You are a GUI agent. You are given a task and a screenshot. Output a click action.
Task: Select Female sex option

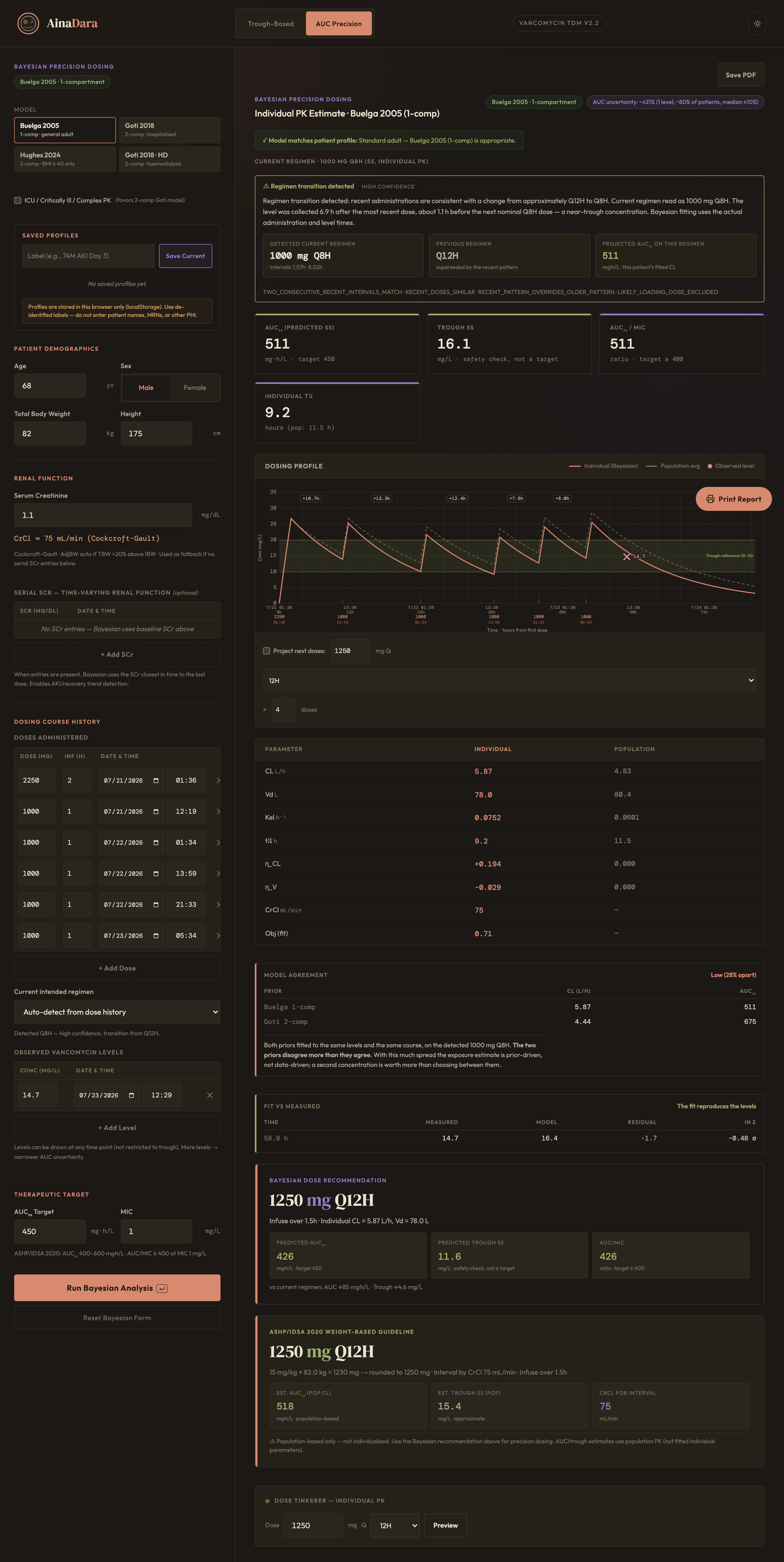[x=195, y=388]
